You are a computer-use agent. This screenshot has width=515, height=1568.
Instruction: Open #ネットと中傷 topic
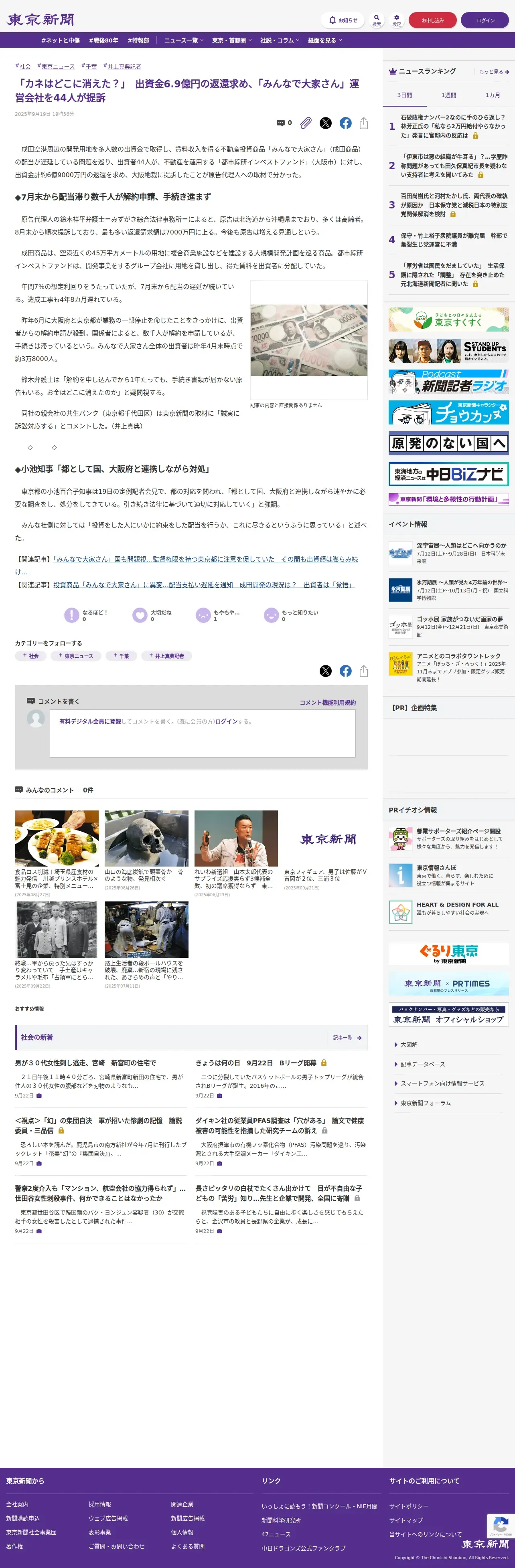pyautogui.click(x=60, y=40)
